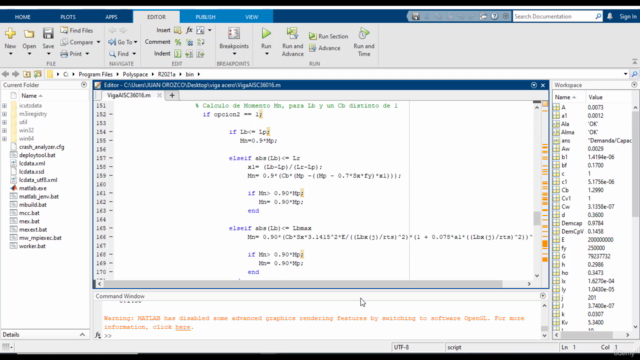This screenshot has width=640, height=360.
Task: Open Command Window actions menu icon
Action: 542,296
